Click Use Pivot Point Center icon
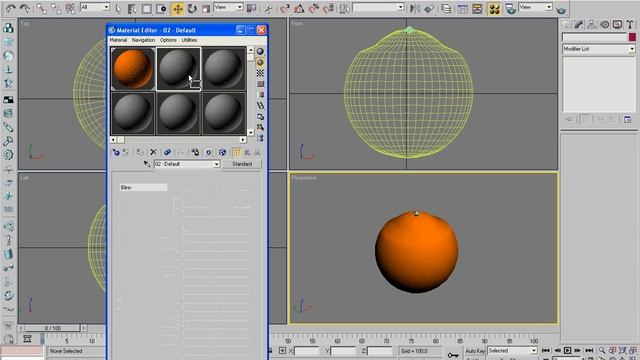640x360 pixels. click(252, 8)
